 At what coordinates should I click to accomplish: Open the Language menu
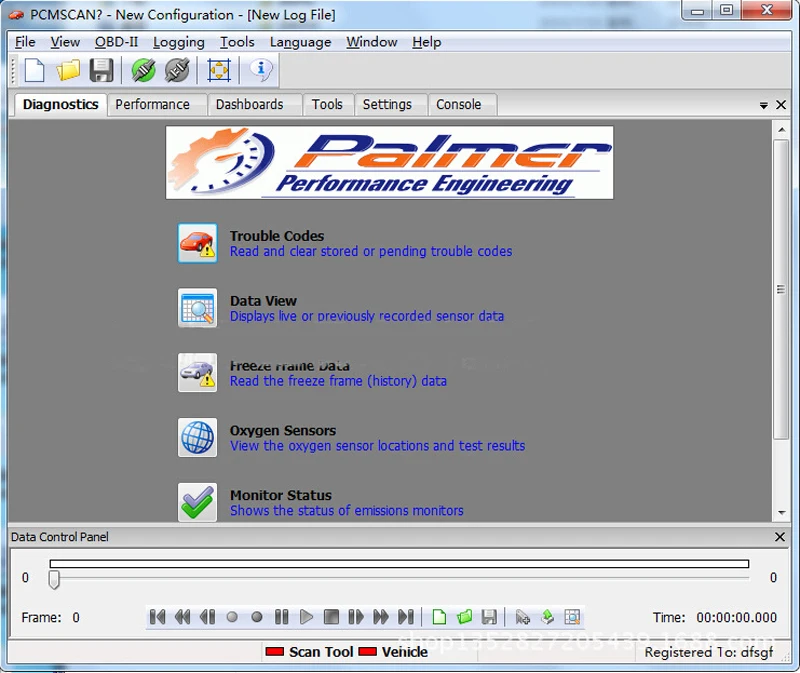[301, 42]
